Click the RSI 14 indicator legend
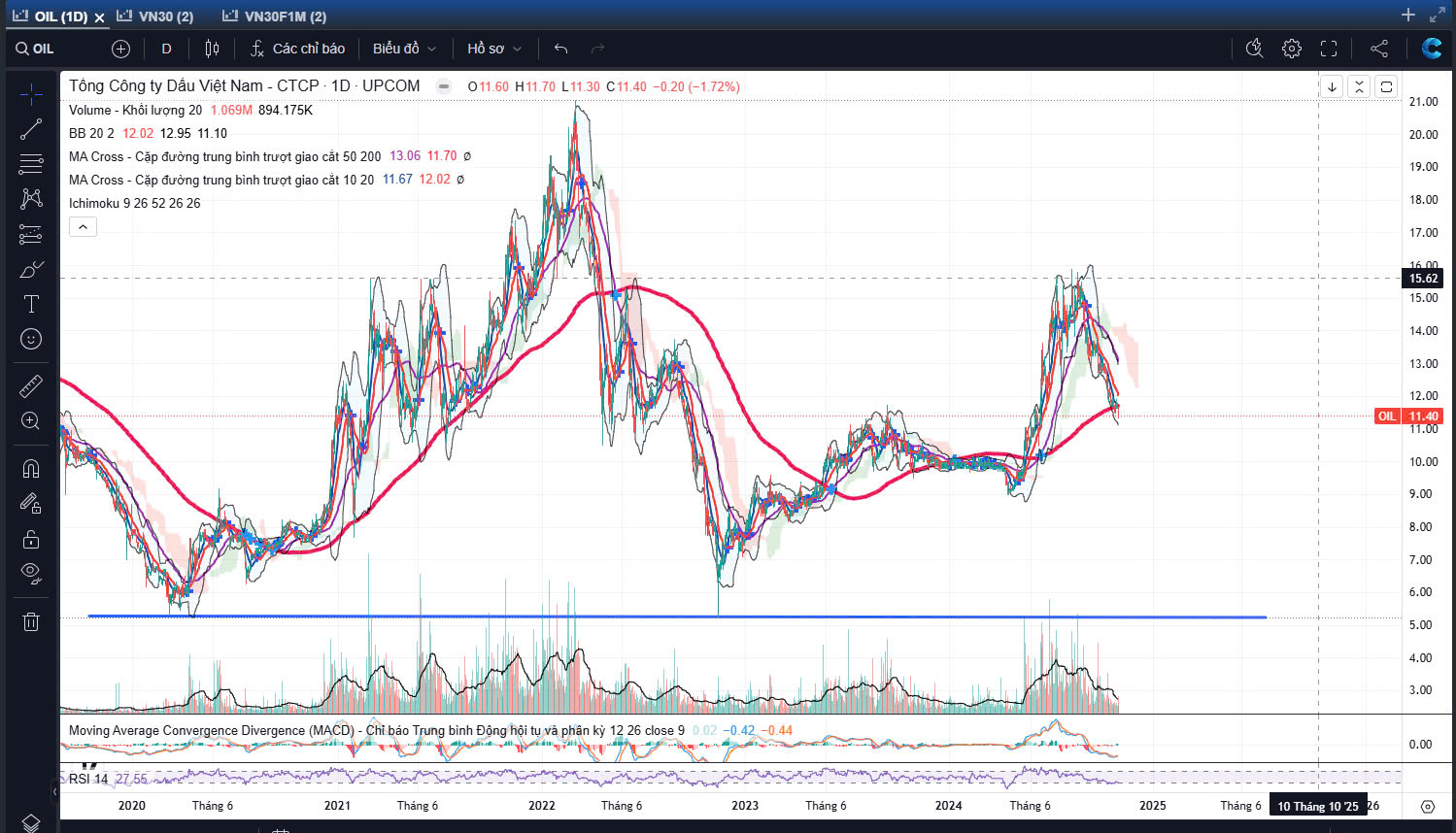Viewport: 1456px width, 833px height. click(87, 779)
